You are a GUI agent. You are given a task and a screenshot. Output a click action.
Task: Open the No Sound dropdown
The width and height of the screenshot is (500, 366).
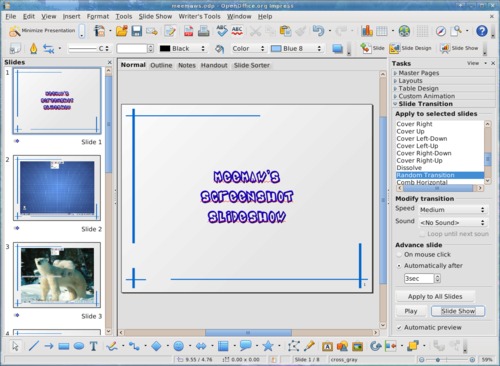click(x=453, y=222)
